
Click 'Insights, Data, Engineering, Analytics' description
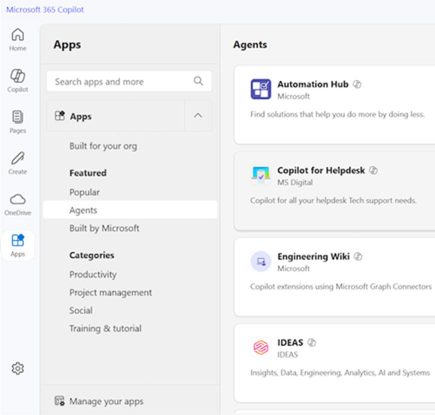click(x=340, y=372)
